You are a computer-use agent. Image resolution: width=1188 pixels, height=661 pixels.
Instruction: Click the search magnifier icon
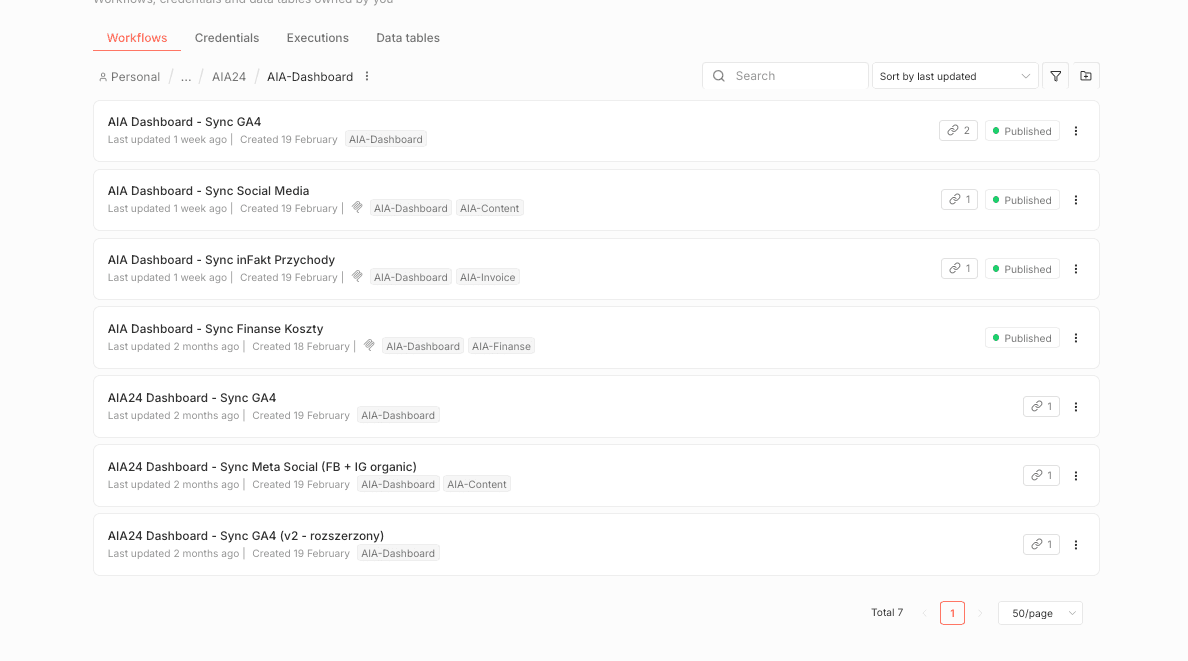719,76
